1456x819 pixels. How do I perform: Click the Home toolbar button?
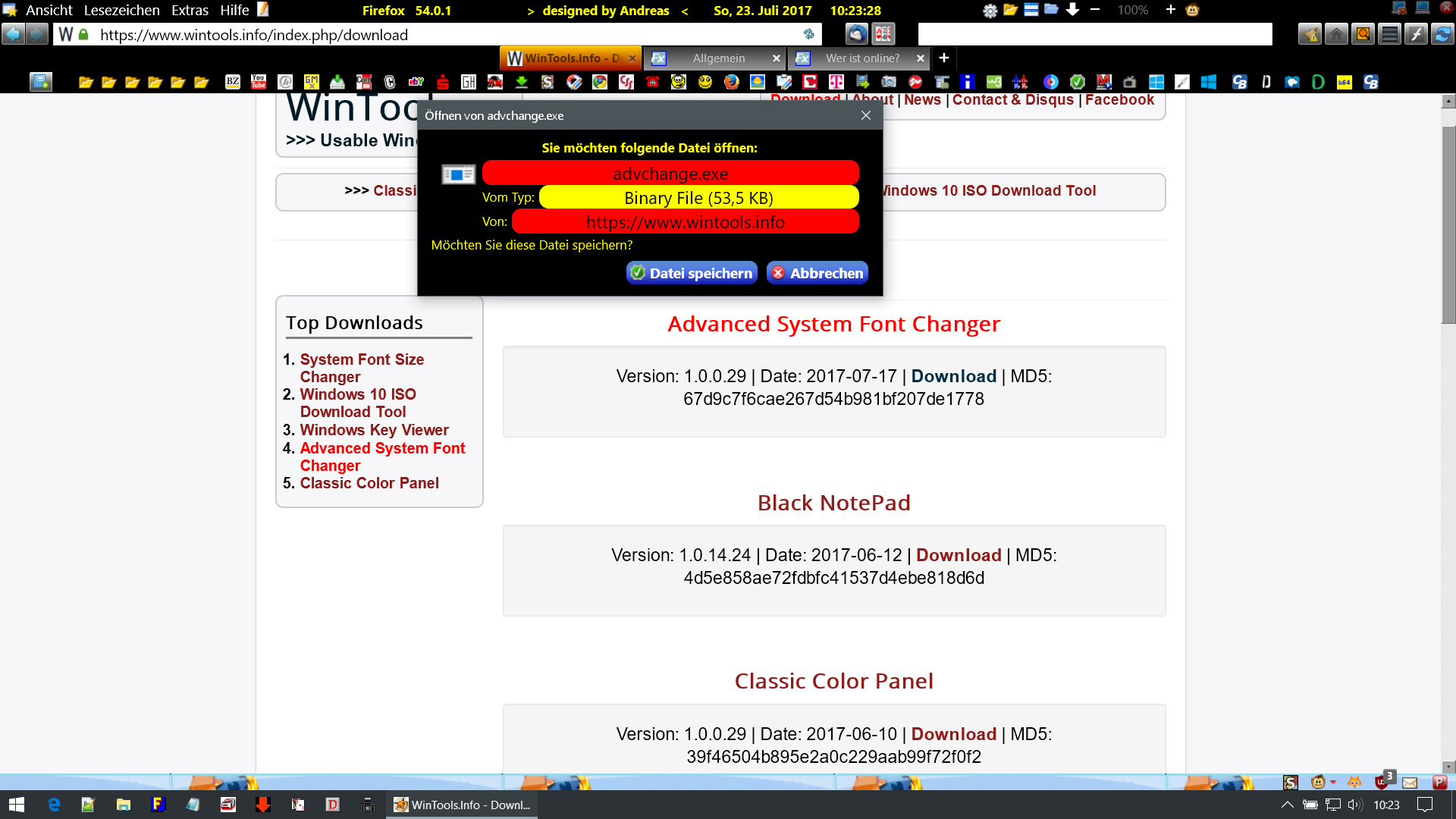coord(1336,34)
